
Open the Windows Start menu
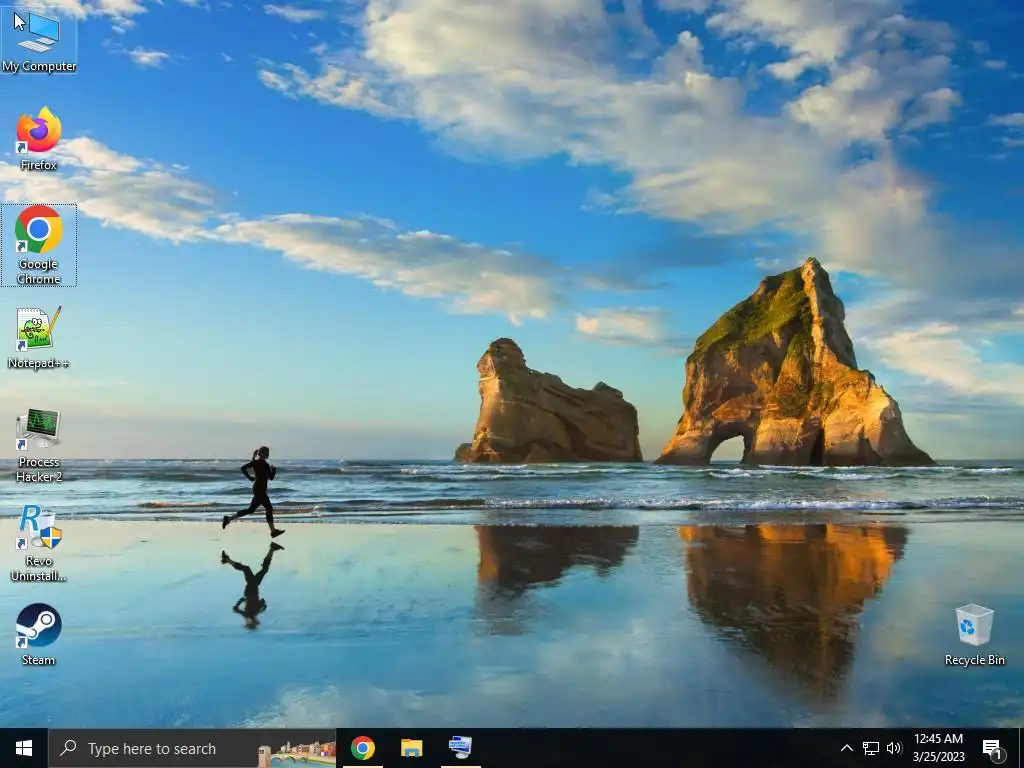click(24, 748)
